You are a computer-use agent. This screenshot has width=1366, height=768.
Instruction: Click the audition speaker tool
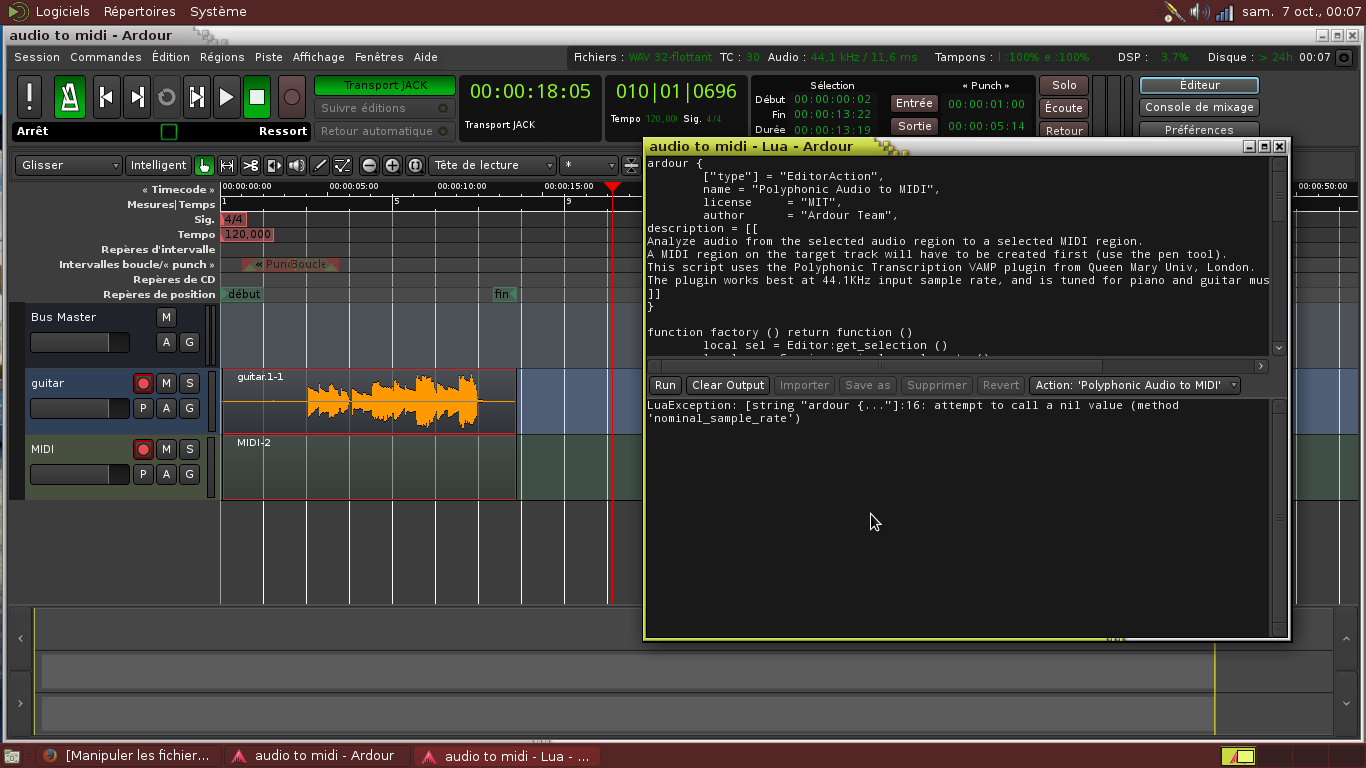[297, 166]
